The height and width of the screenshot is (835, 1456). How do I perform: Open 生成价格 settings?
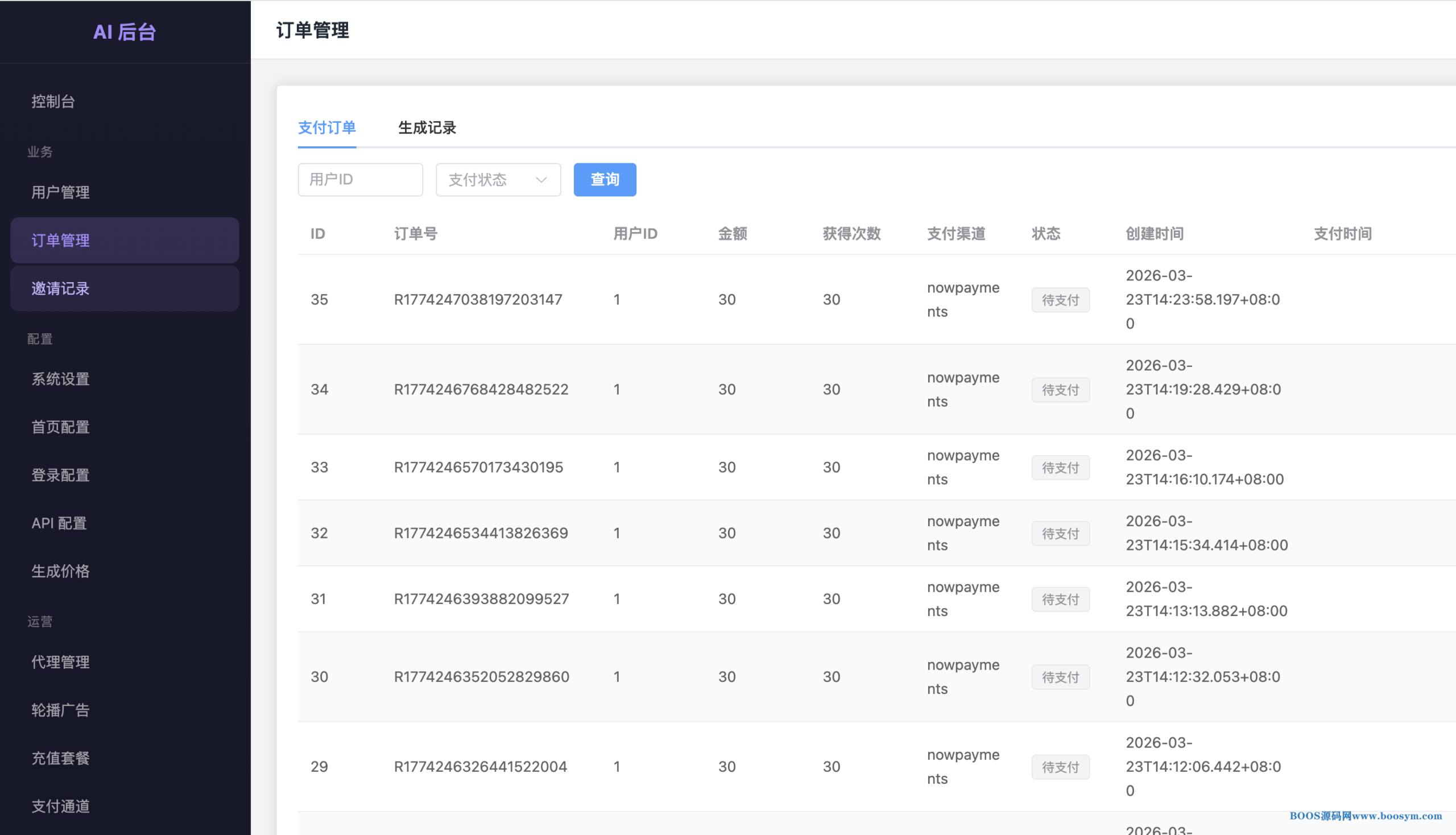pyautogui.click(x=60, y=571)
